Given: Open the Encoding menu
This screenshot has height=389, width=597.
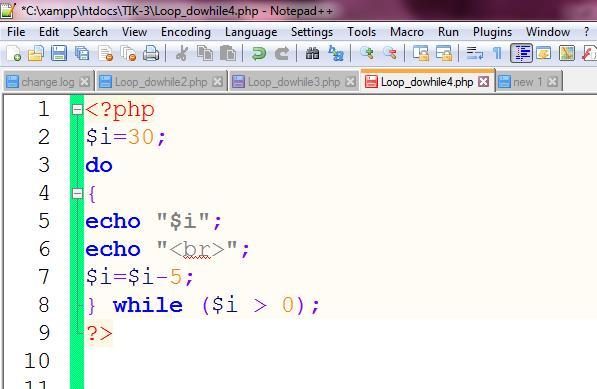Looking at the screenshot, I should (x=186, y=32).
